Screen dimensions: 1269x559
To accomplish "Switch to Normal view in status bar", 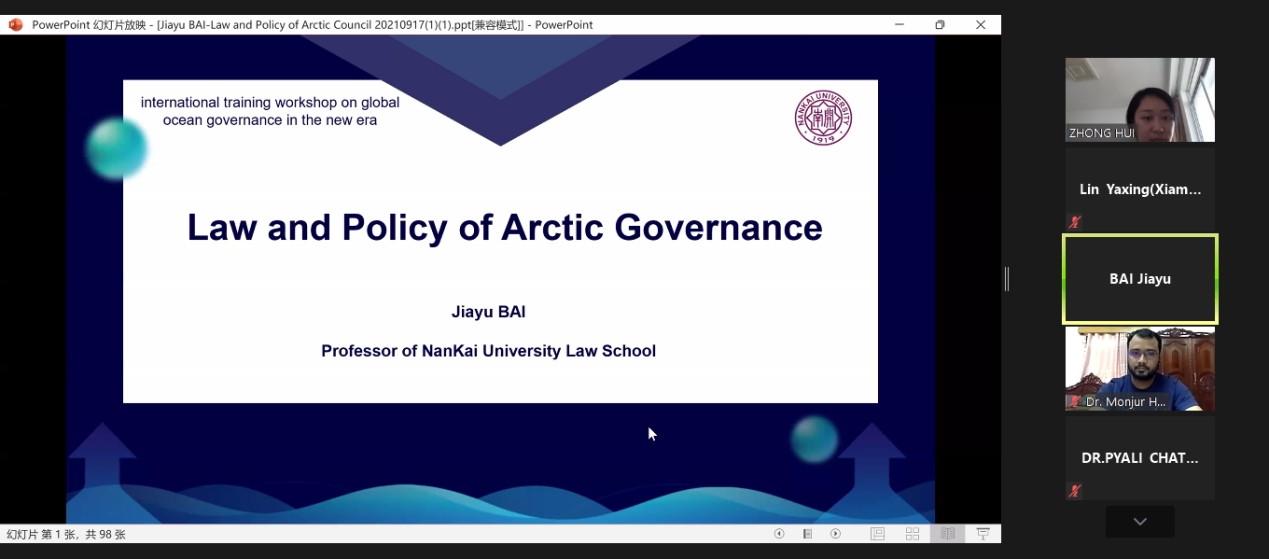I will tap(877, 534).
